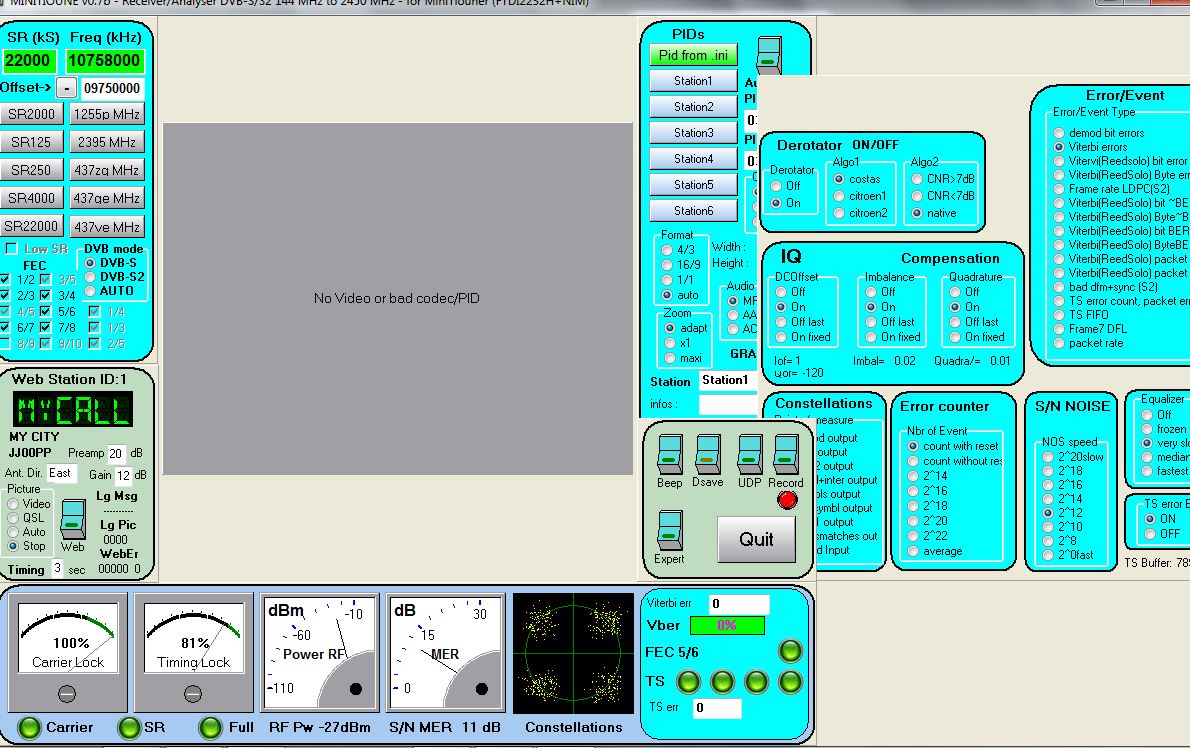1190x748 pixels.
Task: Click the Constellations scatter display
Action: (573, 653)
